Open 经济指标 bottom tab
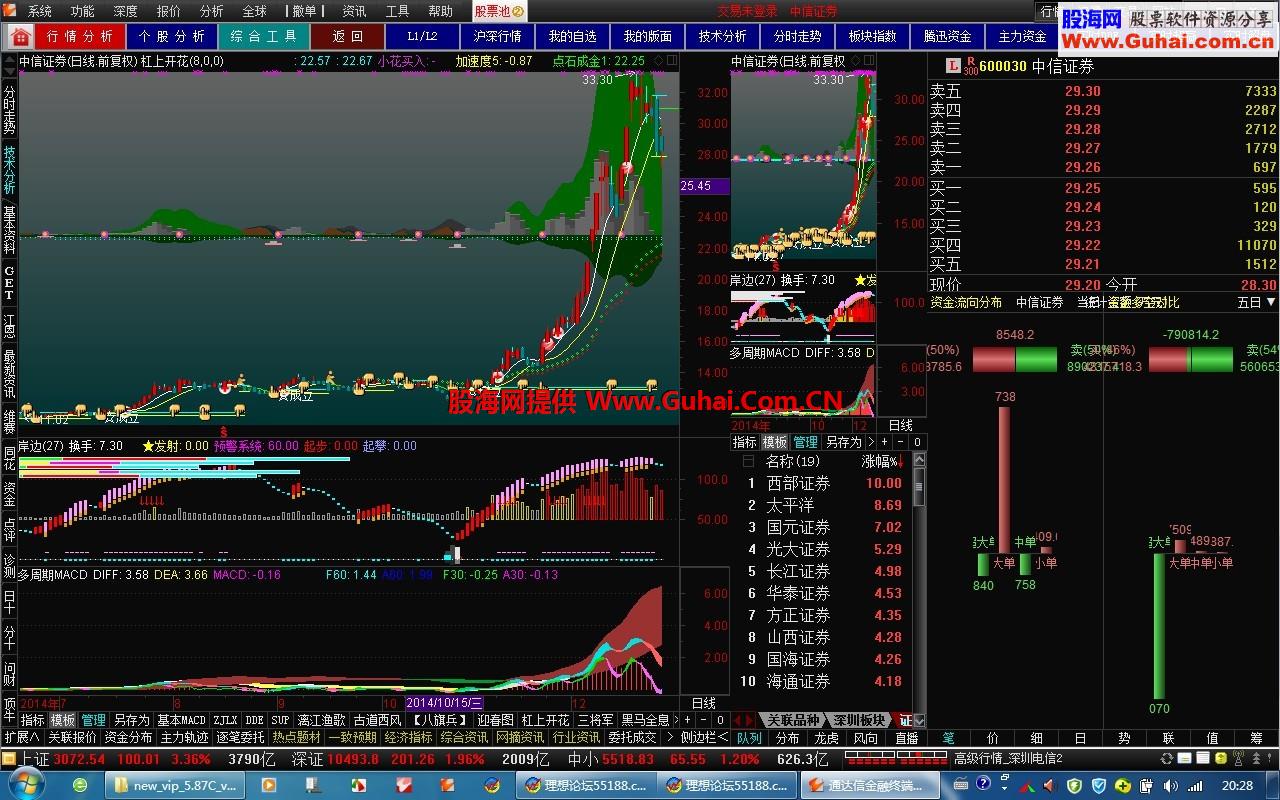Screen dimensions: 1280x800 408,738
